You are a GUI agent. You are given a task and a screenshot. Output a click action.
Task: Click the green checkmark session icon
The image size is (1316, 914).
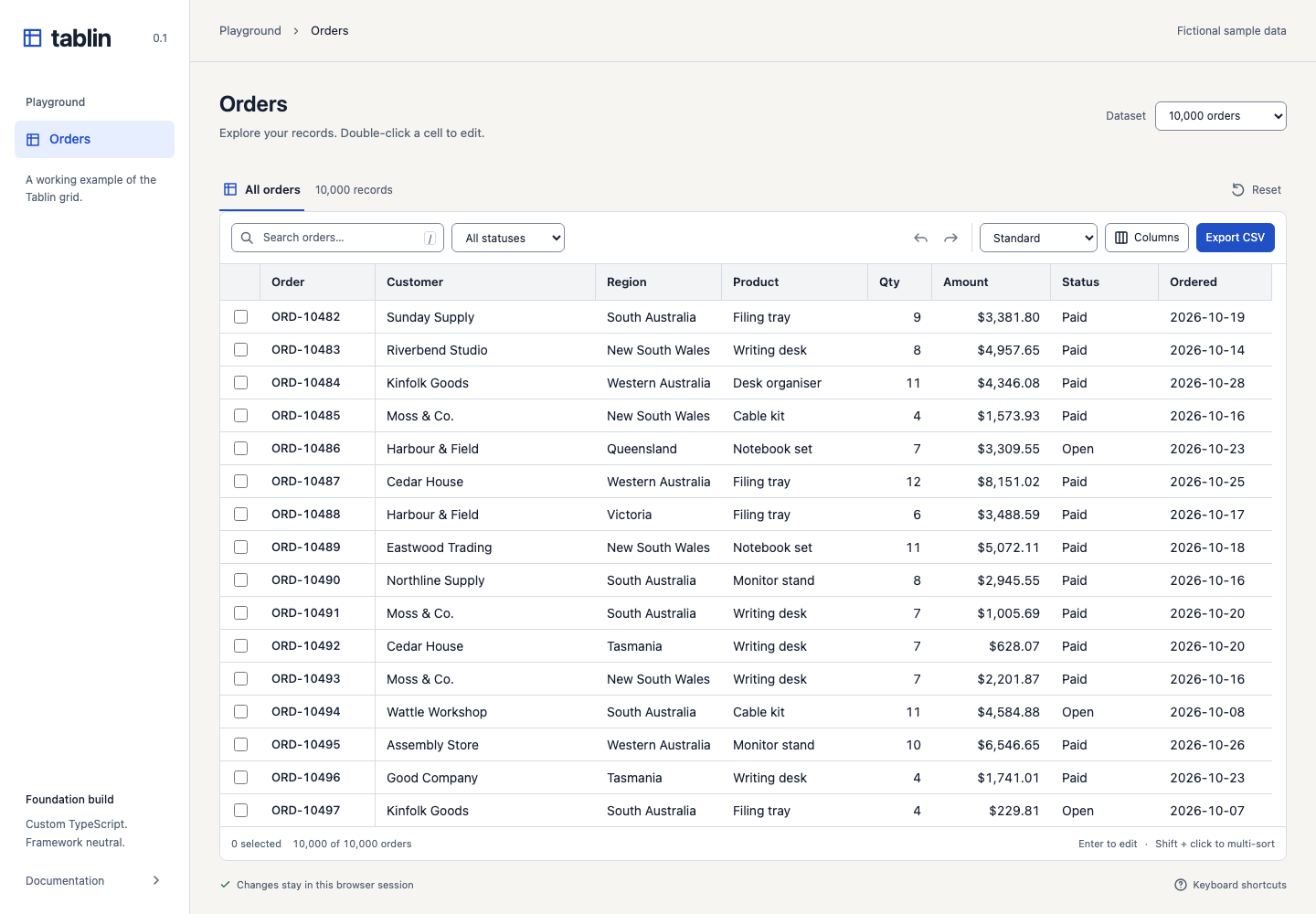(x=225, y=885)
